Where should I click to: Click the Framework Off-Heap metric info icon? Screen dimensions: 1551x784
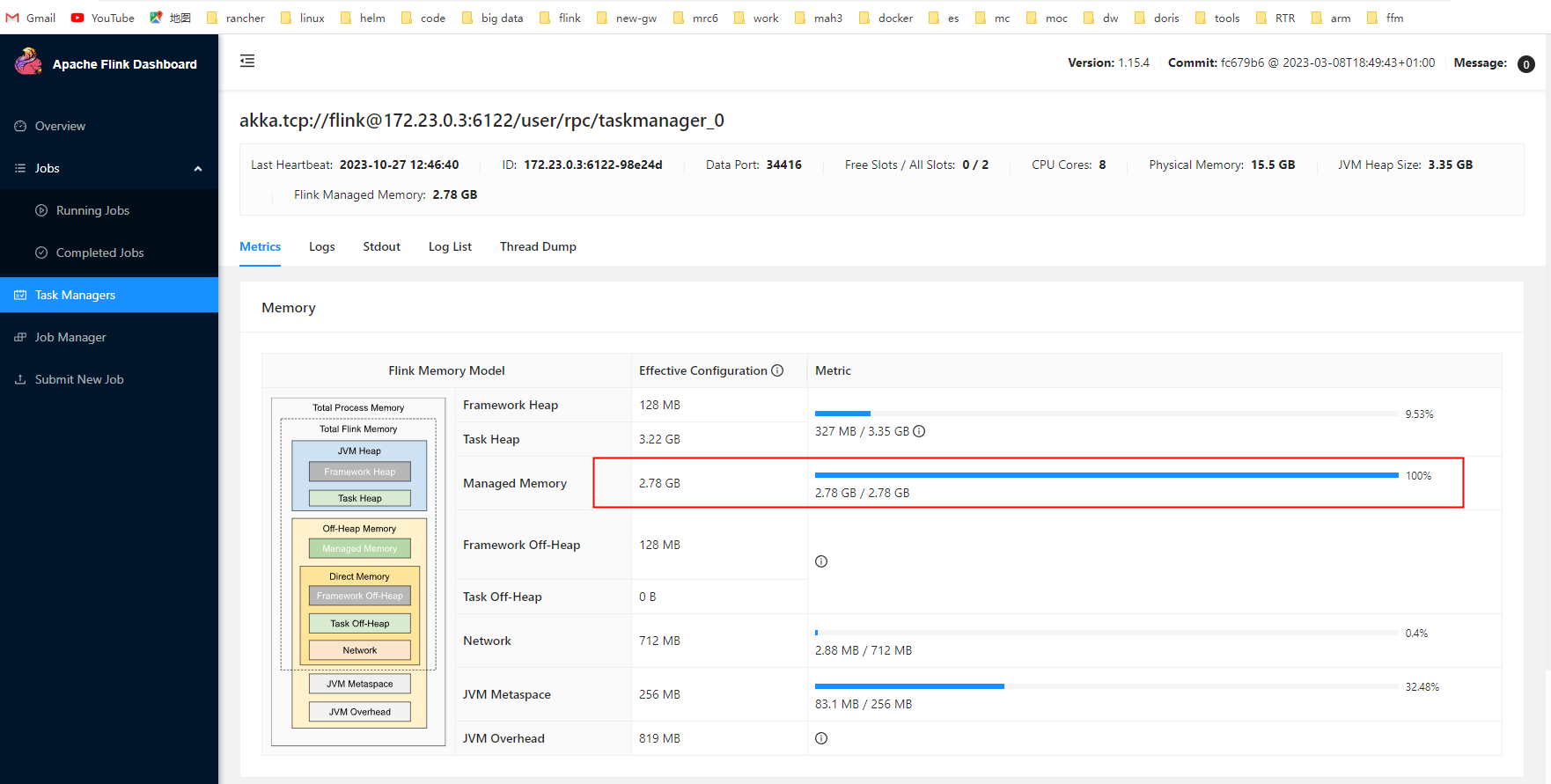coord(821,561)
